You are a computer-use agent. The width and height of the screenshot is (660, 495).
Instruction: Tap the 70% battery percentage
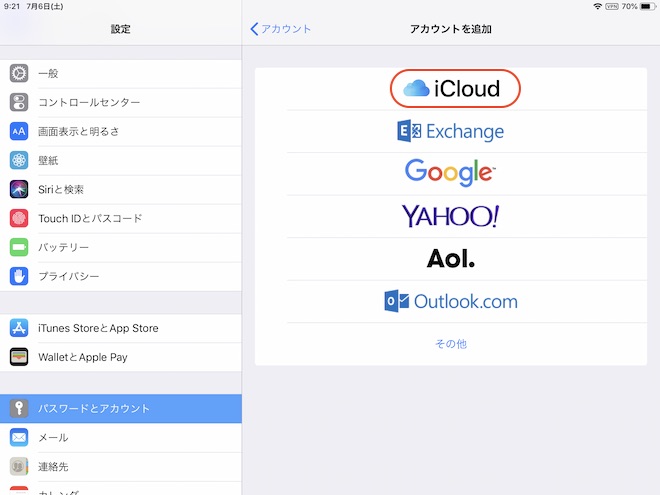pos(629,6)
